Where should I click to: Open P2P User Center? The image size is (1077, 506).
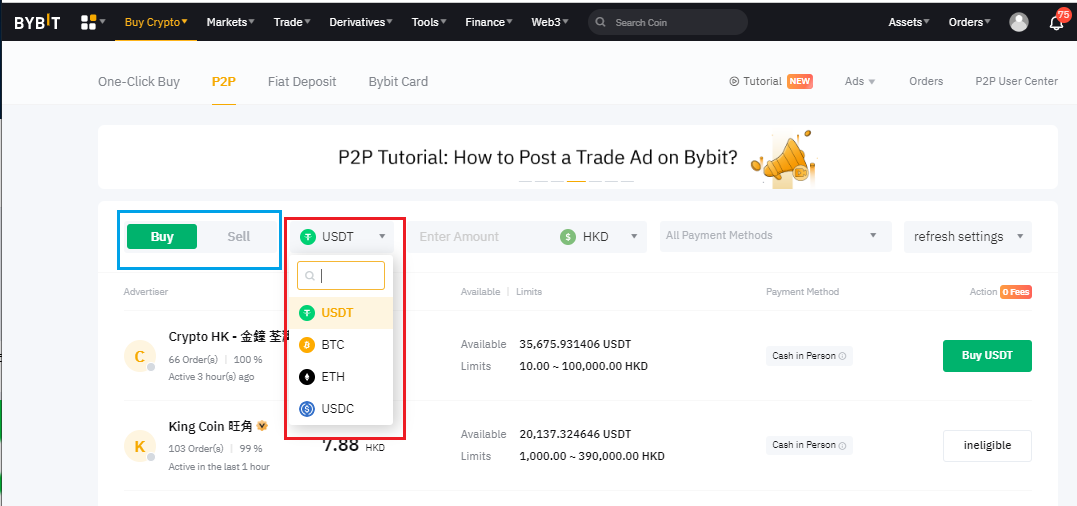click(x=1017, y=81)
